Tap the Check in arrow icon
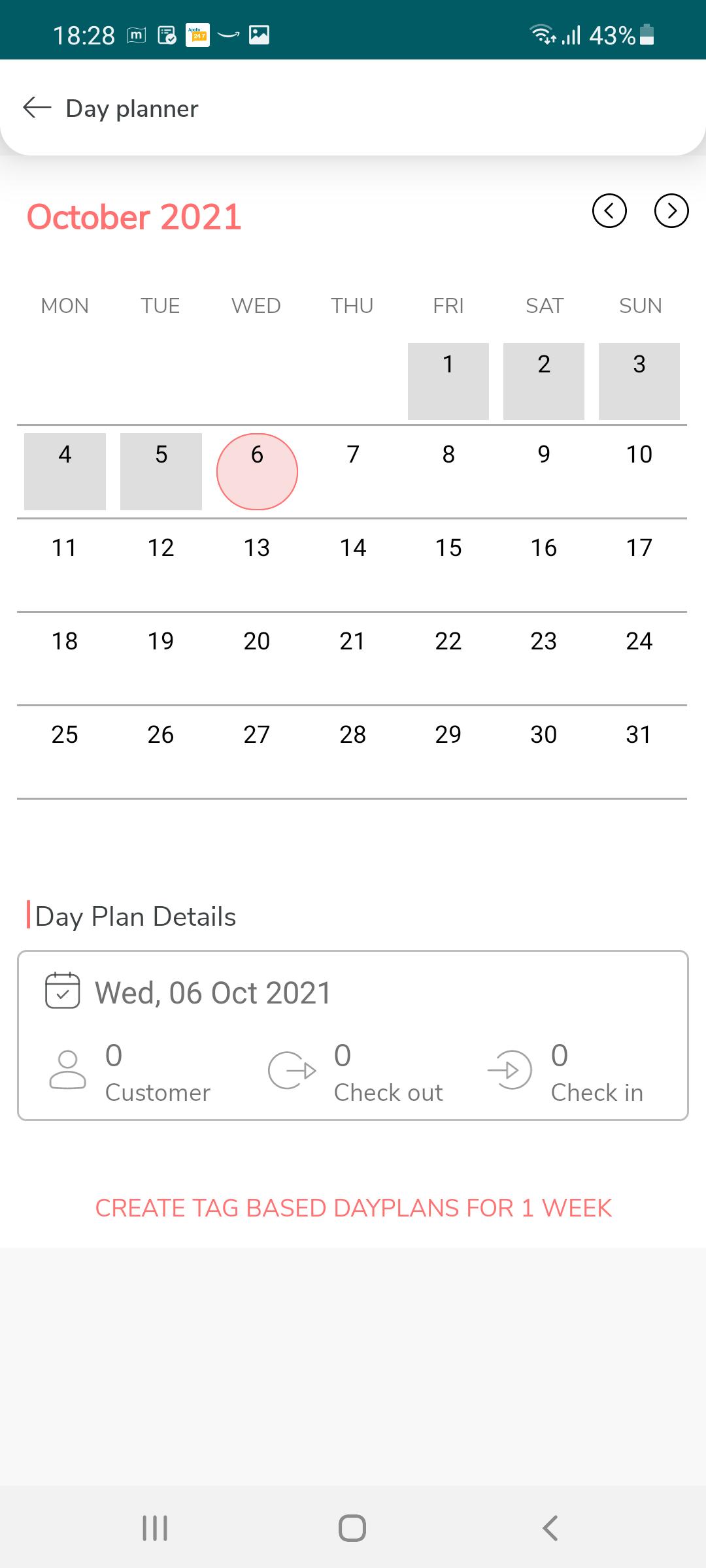 tap(510, 1070)
